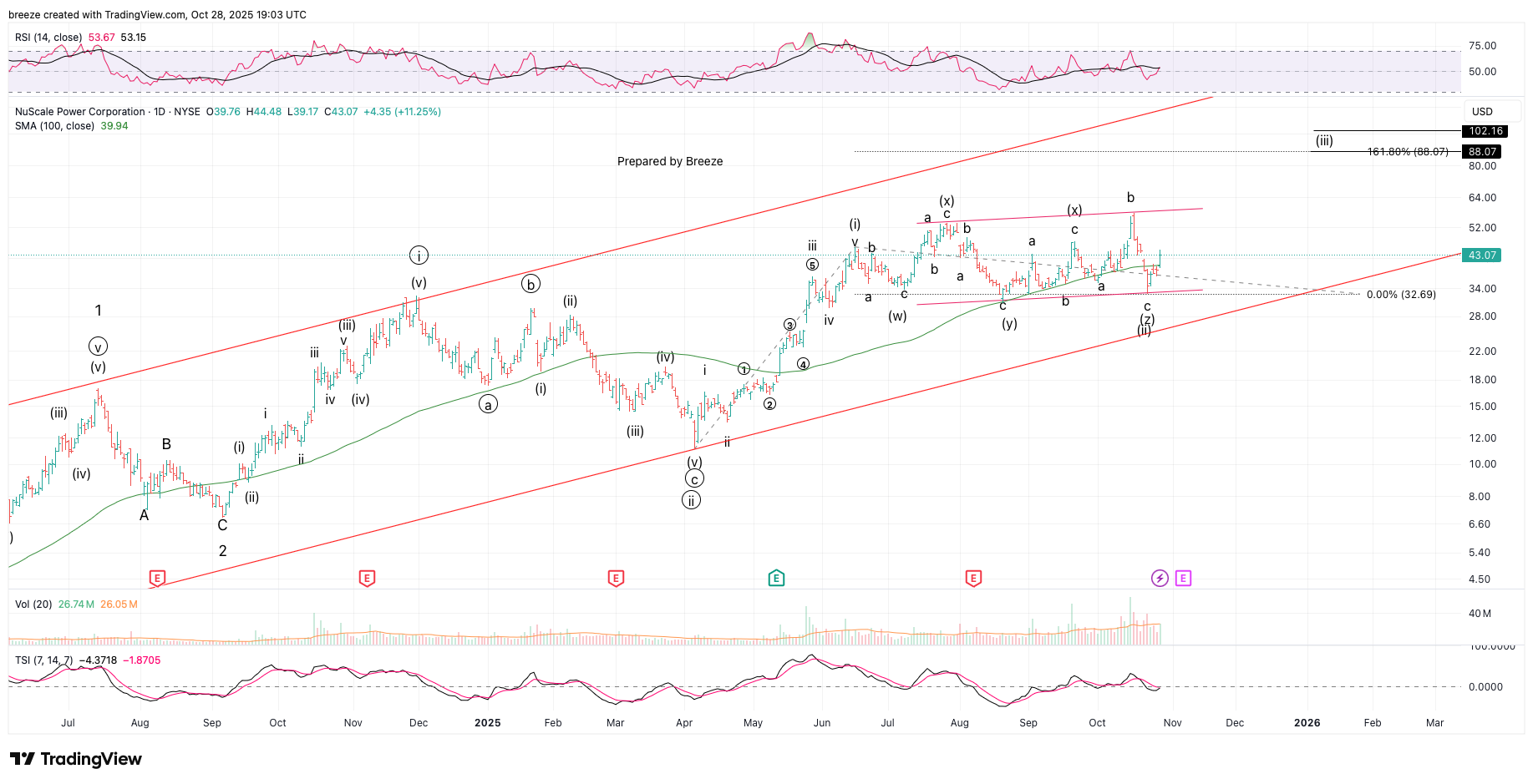The image size is (1533, 784).
Task: Click the 43.07 current price tag
Action: (x=1482, y=255)
